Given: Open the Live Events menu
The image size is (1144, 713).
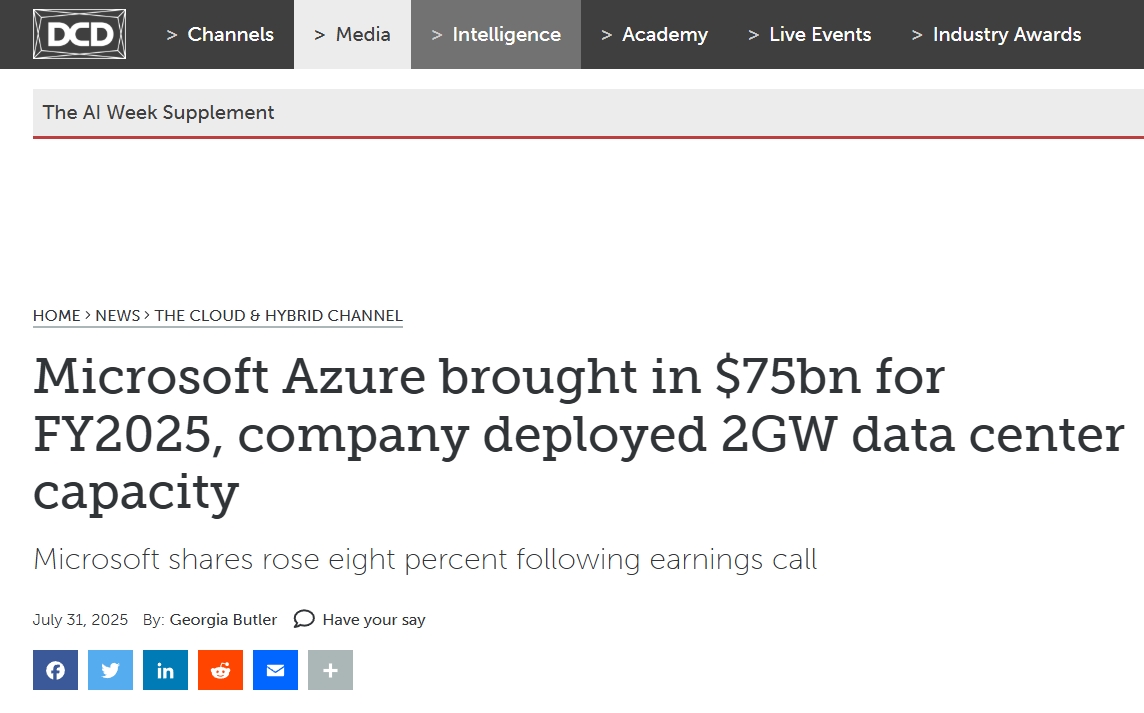Looking at the screenshot, I should tap(810, 34).
